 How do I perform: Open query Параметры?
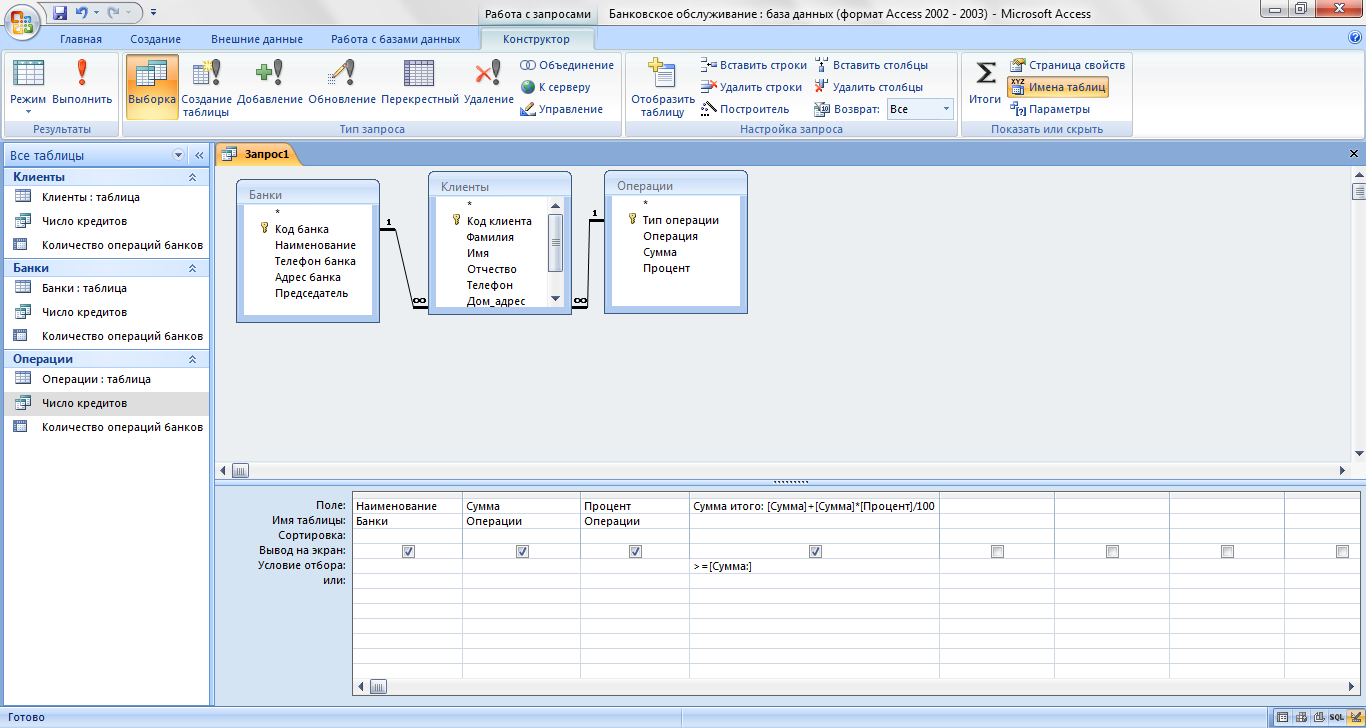tap(1050, 109)
